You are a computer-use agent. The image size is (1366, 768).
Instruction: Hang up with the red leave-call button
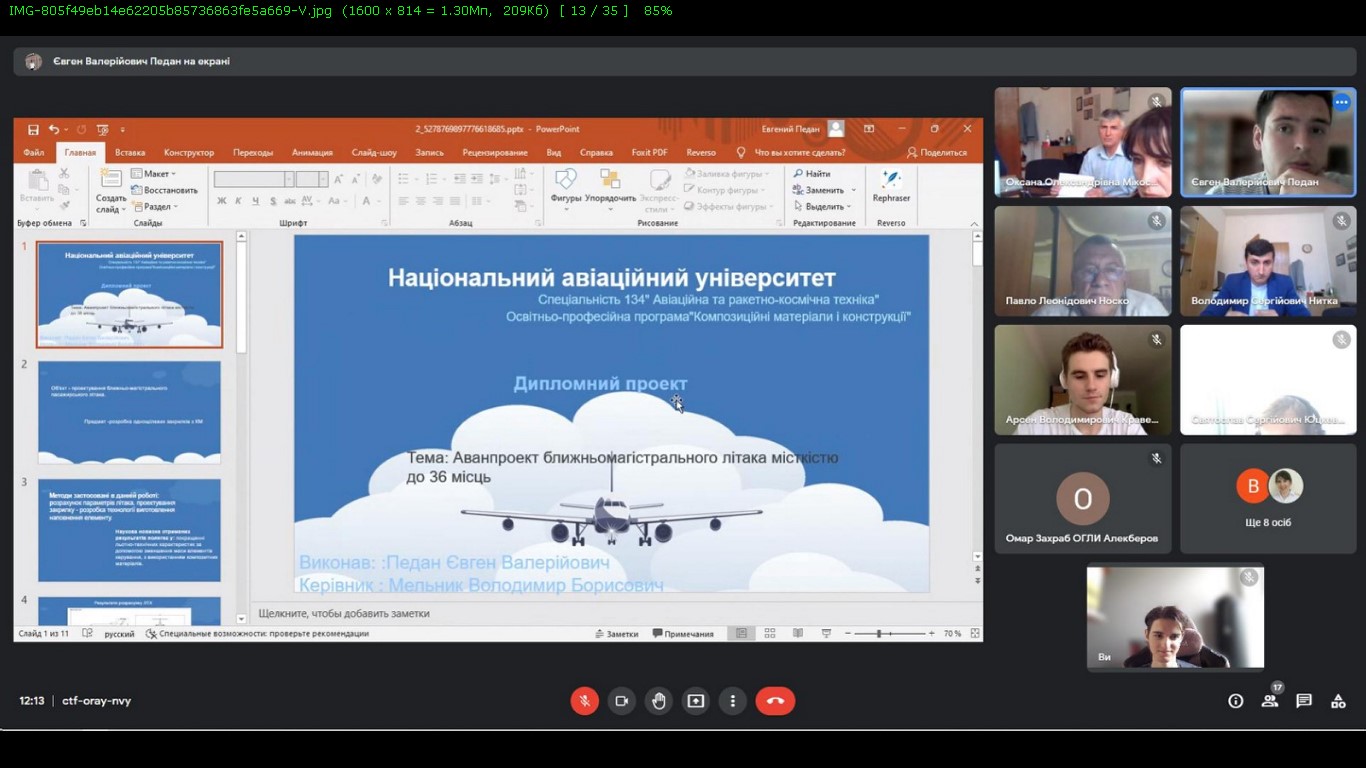(x=775, y=701)
